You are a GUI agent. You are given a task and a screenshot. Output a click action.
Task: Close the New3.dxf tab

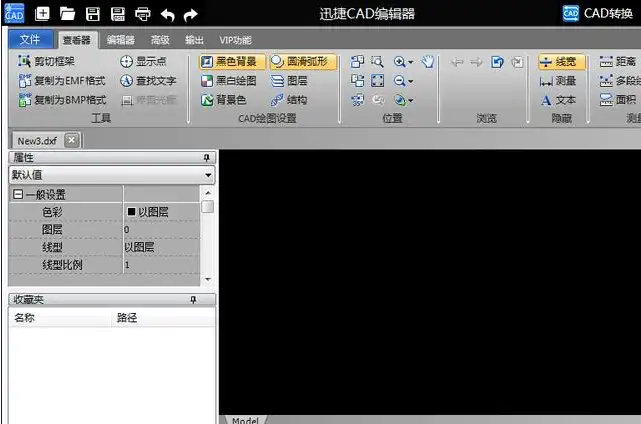(72, 140)
